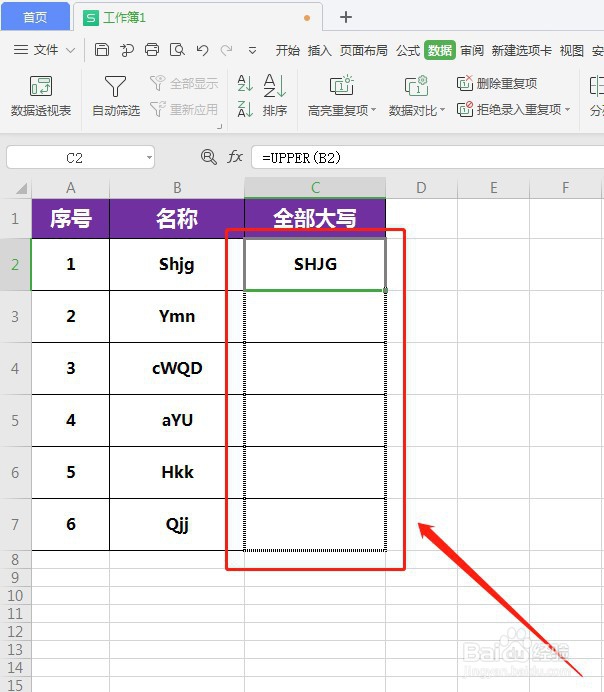Select column B header
This screenshot has width=604, height=692.
[177, 188]
